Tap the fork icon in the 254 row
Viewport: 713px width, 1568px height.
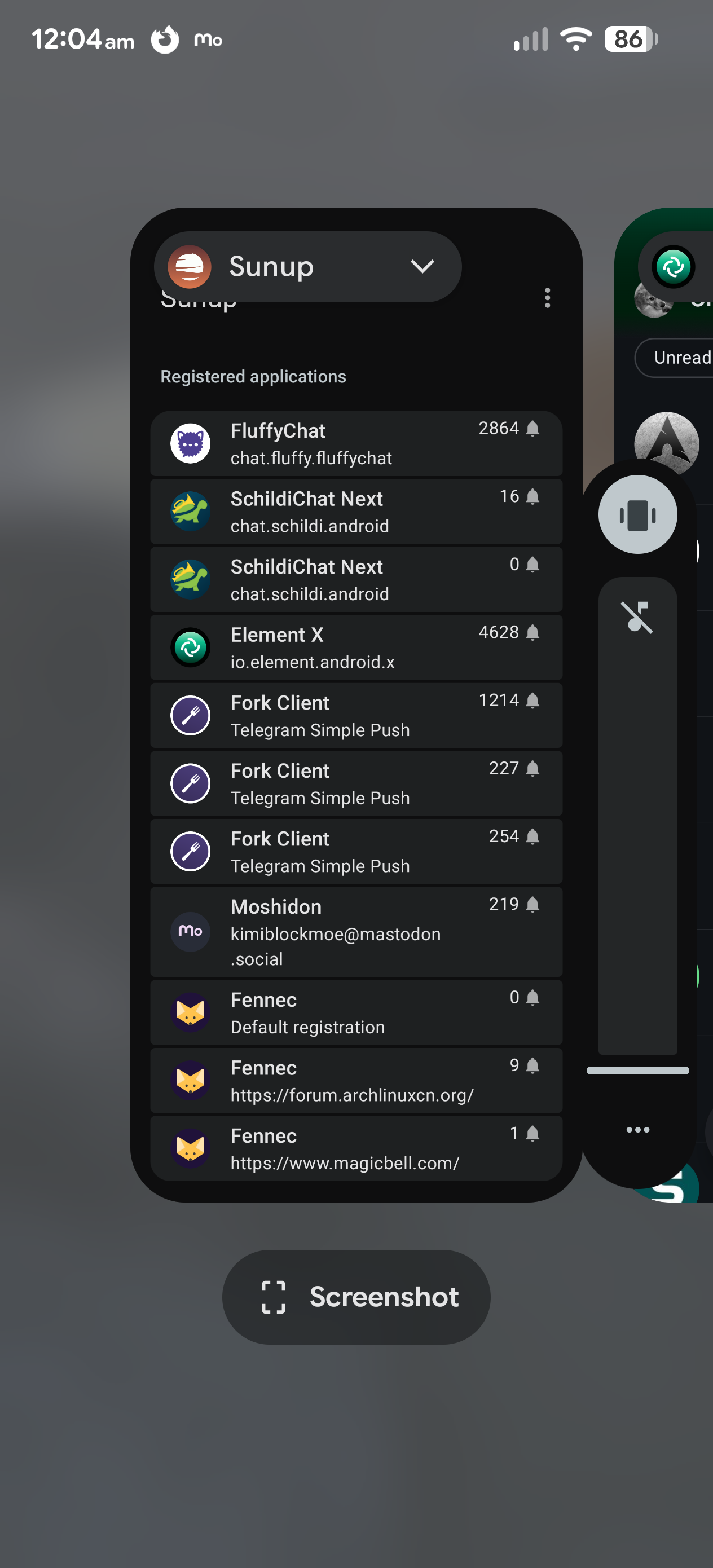191,852
